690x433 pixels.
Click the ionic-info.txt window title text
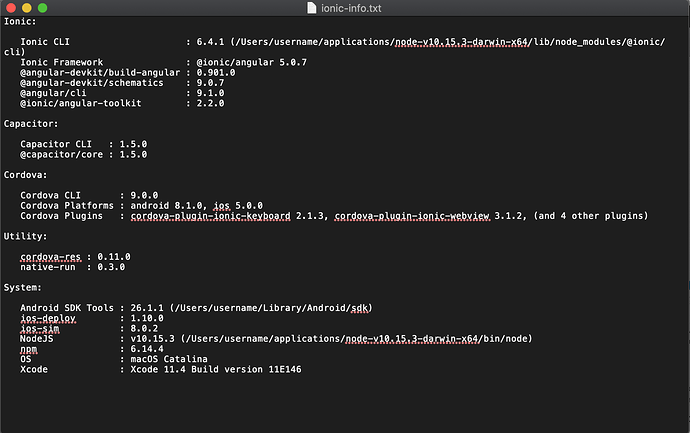[x=345, y=8]
